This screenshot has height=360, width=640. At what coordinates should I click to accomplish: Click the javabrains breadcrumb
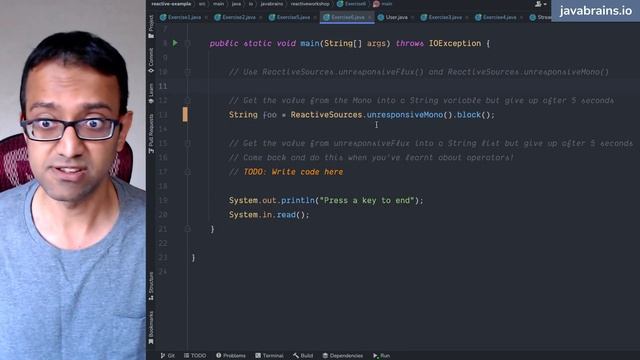click(271, 4)
